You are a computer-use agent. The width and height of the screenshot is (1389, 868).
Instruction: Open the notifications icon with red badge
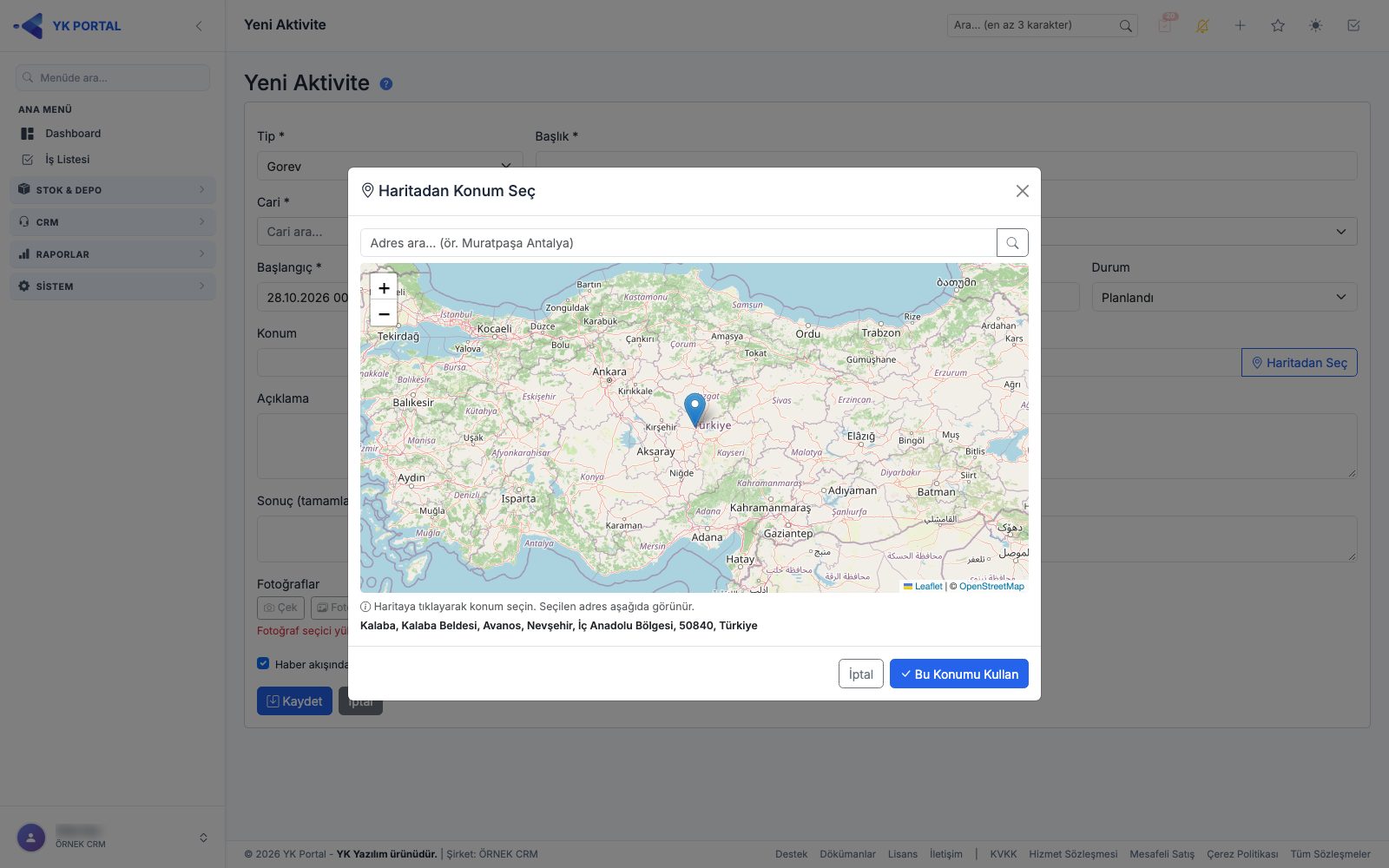[x=1165, y=25]
